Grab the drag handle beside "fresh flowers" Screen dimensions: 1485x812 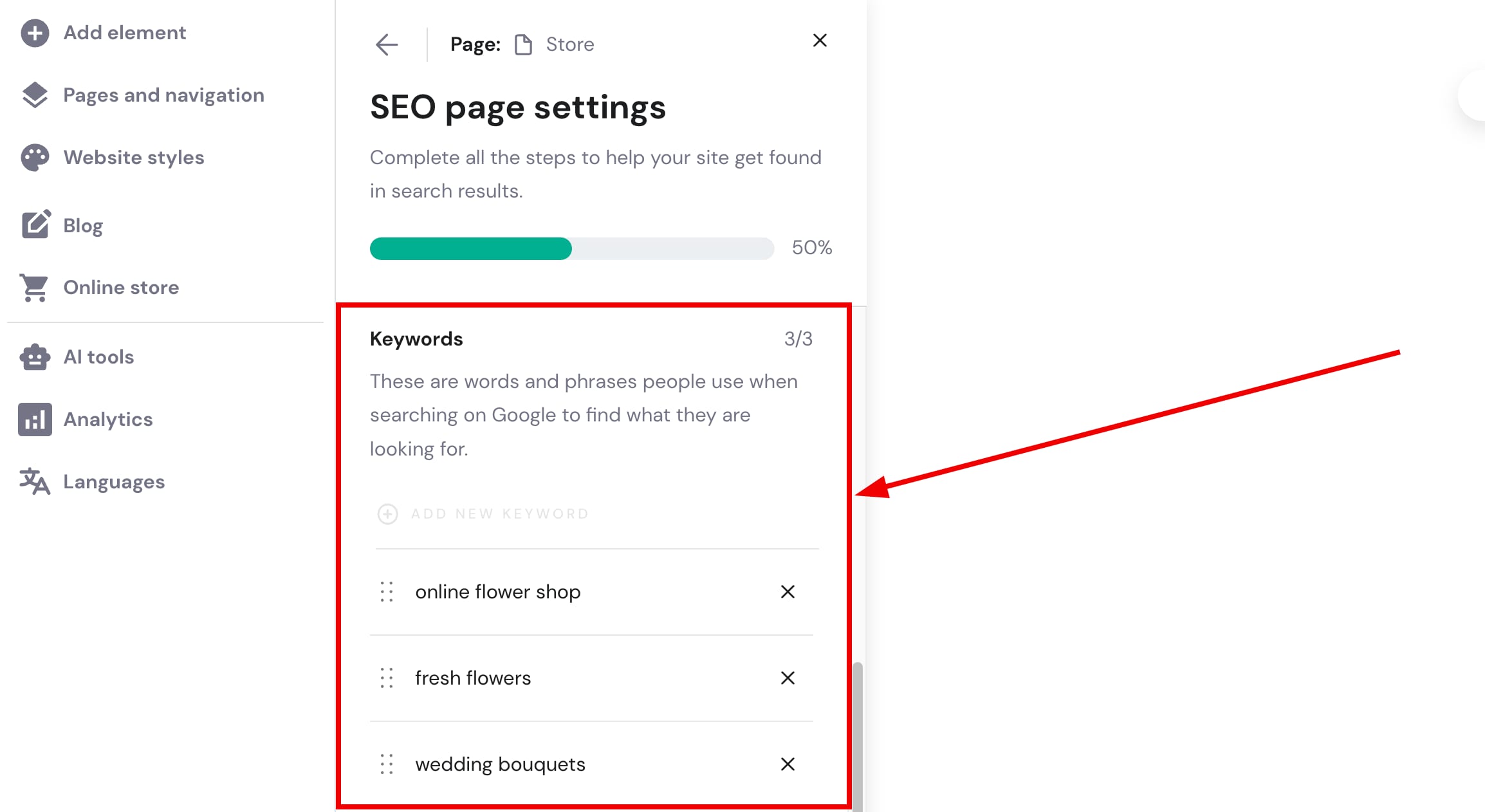pos(387,678)
